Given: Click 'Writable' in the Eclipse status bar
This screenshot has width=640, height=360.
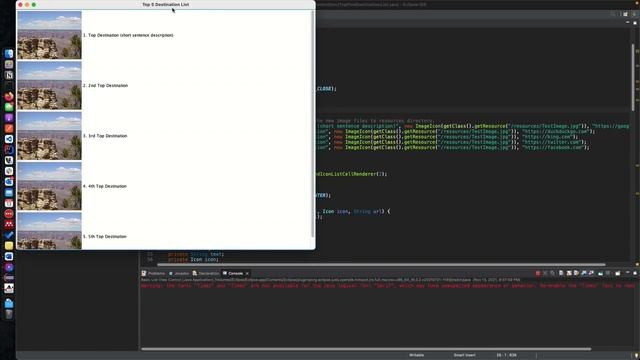Looking at the screenshot, I should coord(416,355).
